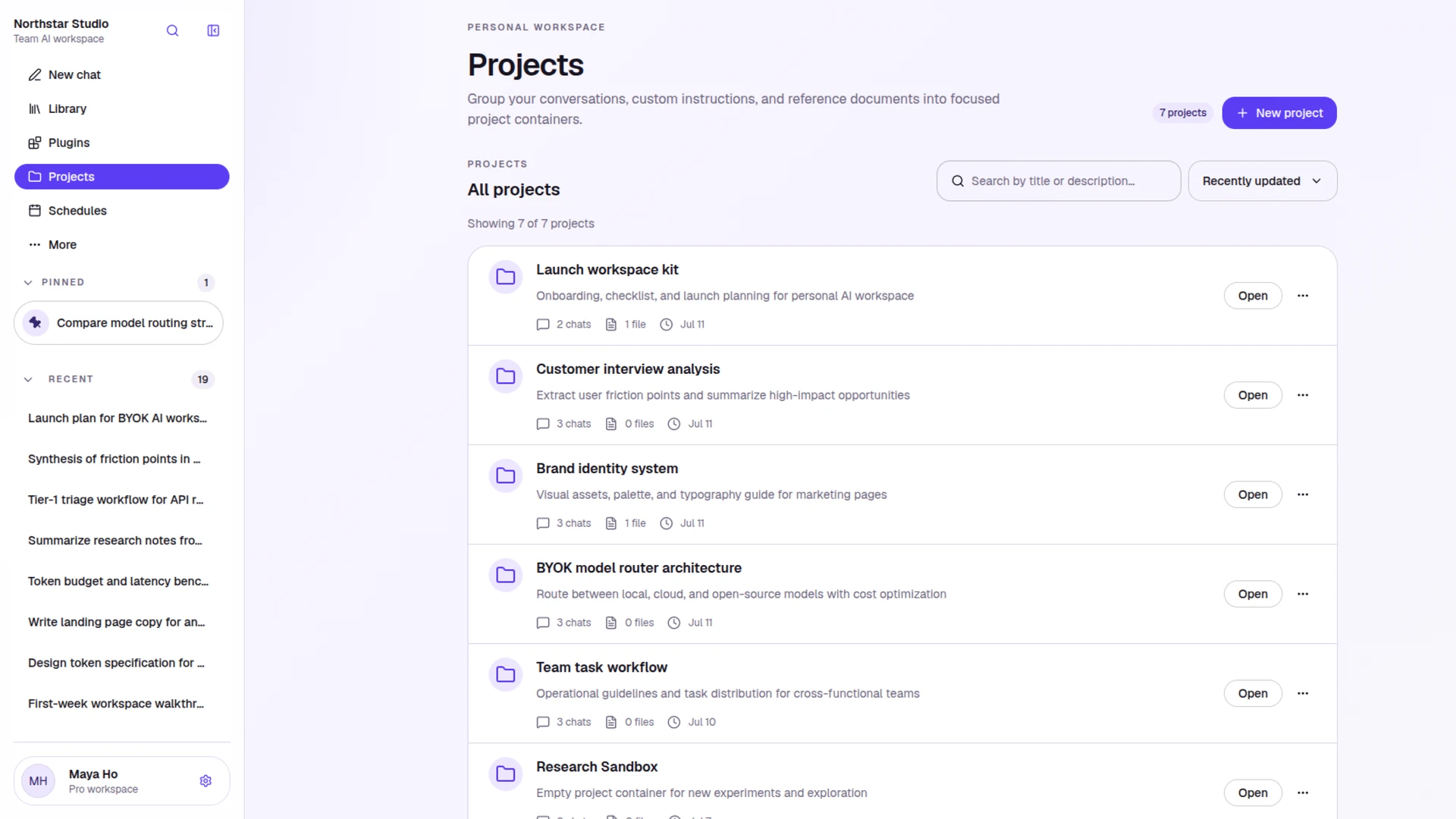
Task: Go to Library in sidebar
Action: (x=121, y=109)
